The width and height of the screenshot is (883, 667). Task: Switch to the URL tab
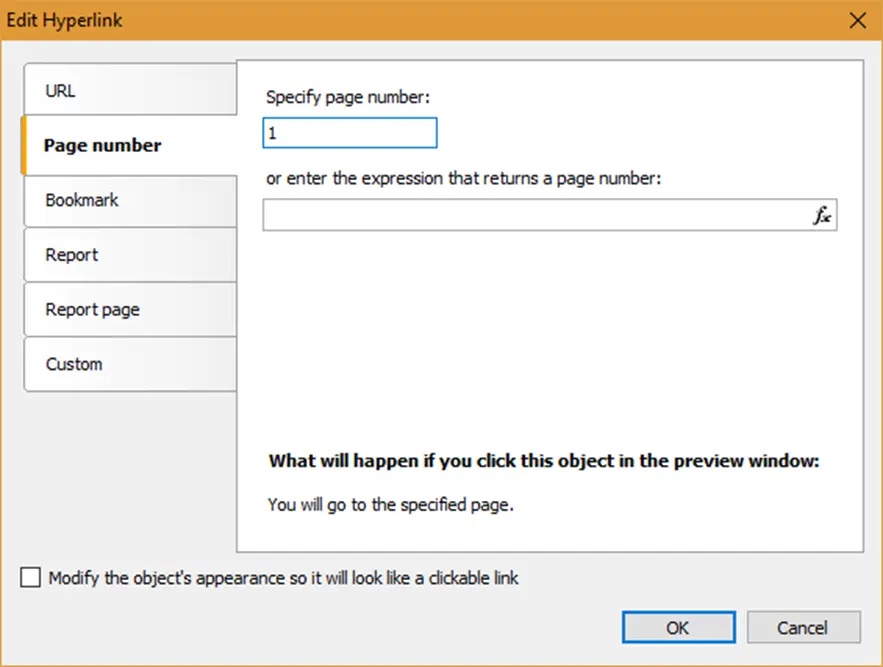[129, 91]
